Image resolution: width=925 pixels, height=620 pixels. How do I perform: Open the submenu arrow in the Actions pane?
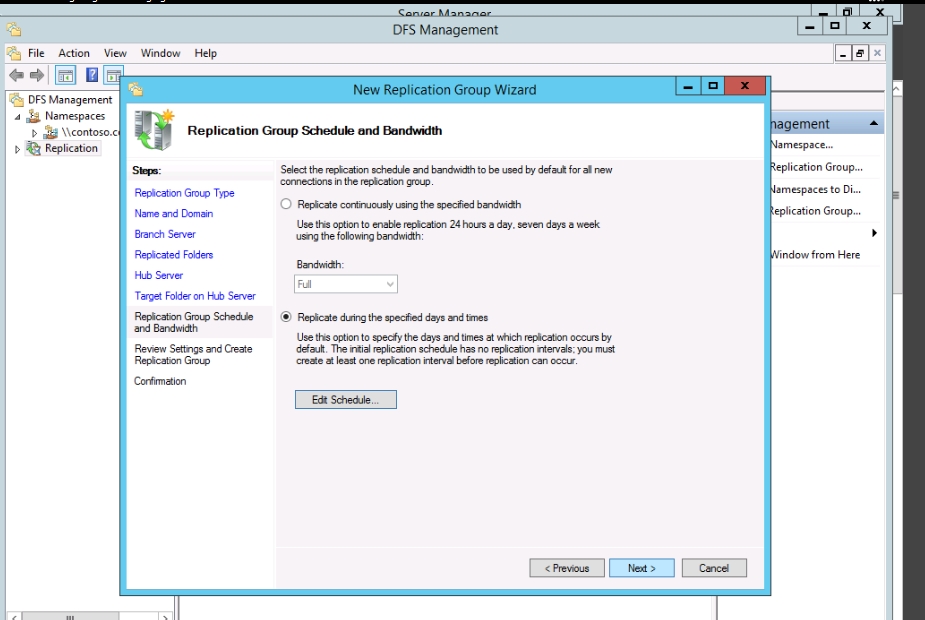click(874, 233)
